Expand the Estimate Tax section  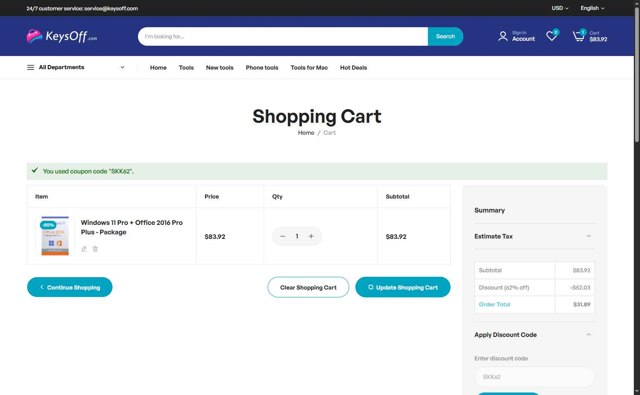click(x=588, y=236)
